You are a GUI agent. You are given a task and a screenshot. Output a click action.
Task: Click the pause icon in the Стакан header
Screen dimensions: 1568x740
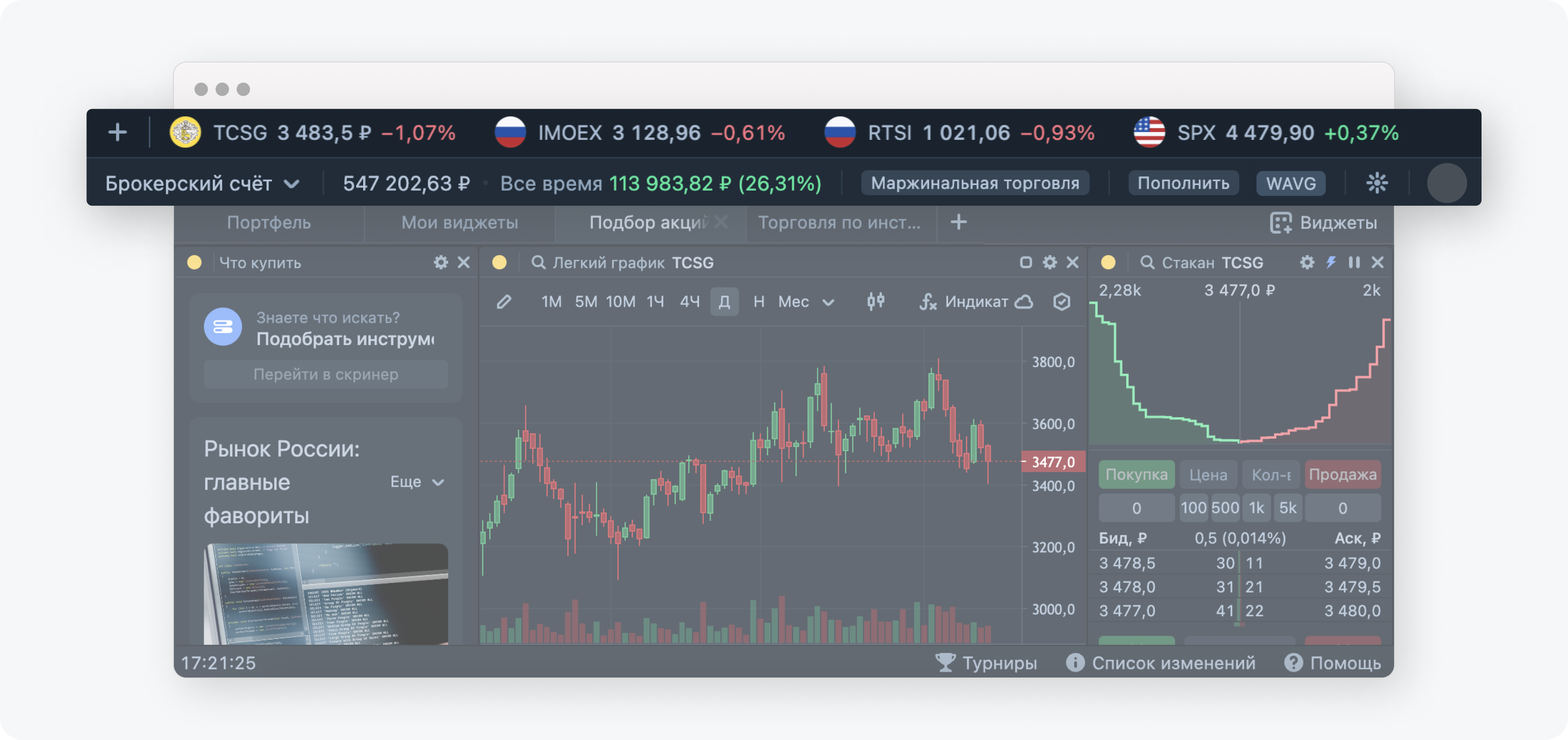tap(1354, 262)
